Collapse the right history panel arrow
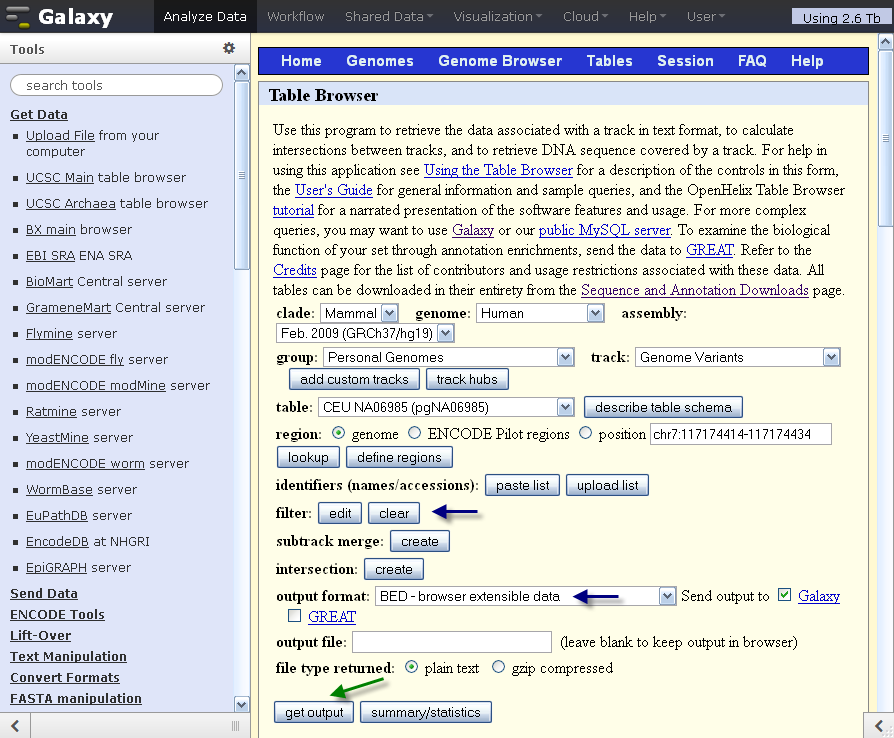This screenshot has width=894, height=738. click(879, 725)
